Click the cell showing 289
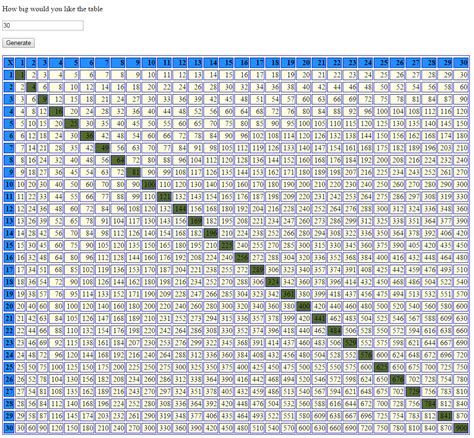This screenshot has width=474, height=438. click(x=257, y=270)
